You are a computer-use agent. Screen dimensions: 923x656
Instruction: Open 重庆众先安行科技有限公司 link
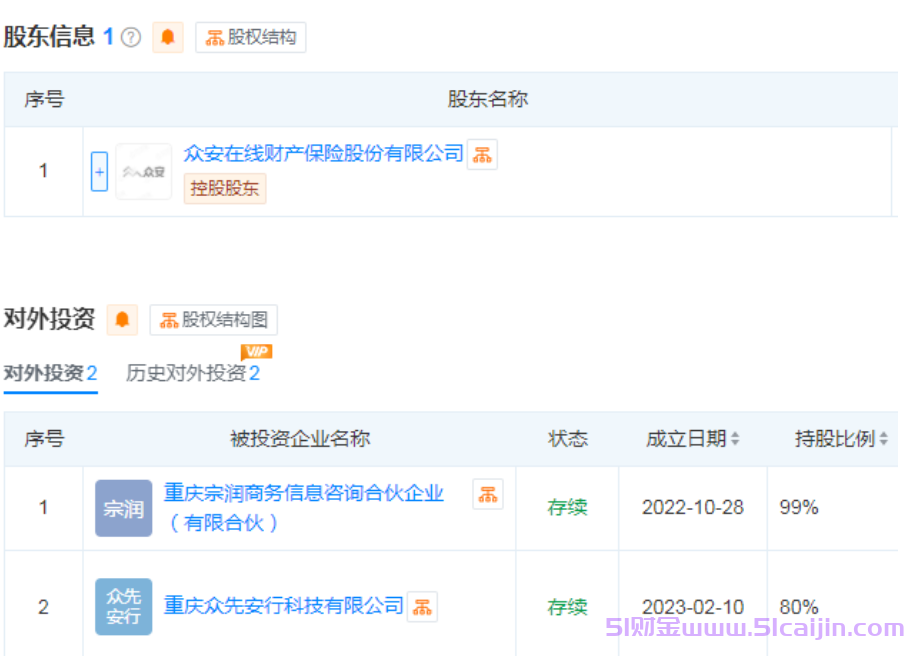(x=283, y=605)
